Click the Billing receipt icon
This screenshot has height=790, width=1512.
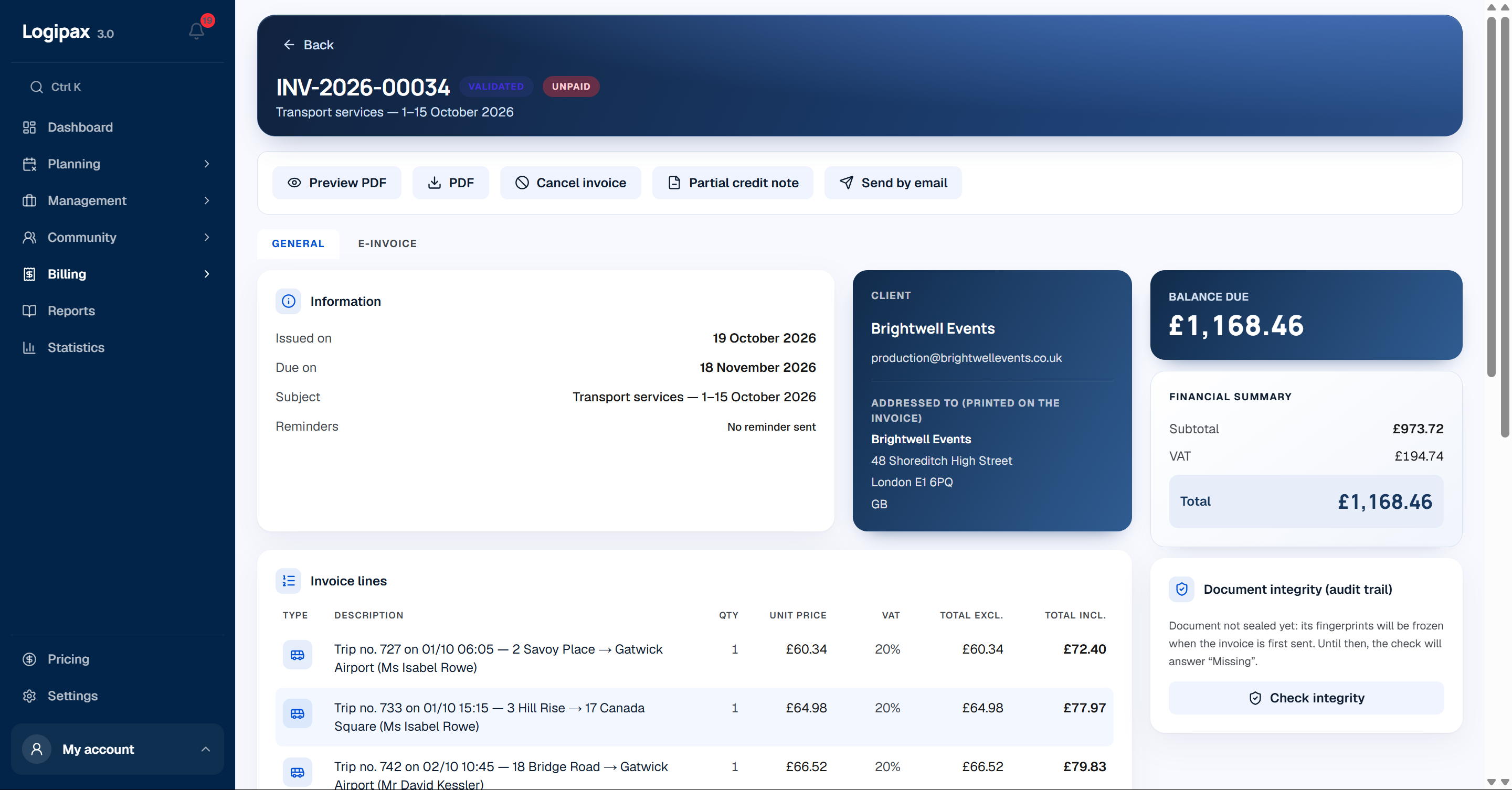click(x=29, y=274)
